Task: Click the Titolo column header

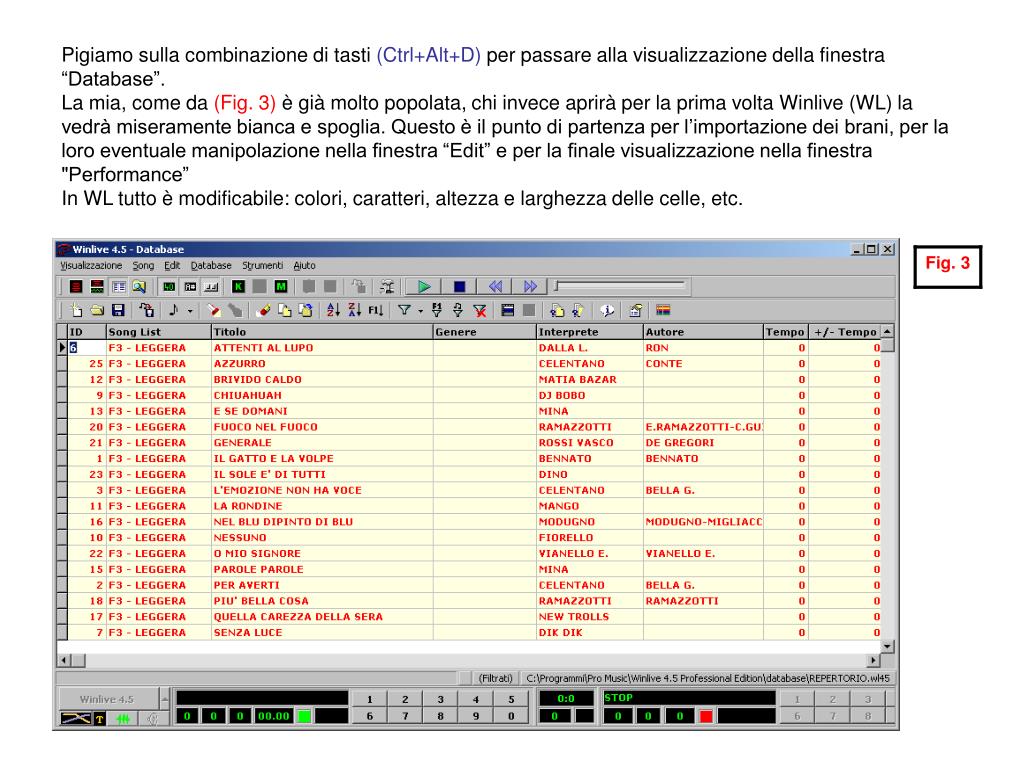Action: click(322, 332)
